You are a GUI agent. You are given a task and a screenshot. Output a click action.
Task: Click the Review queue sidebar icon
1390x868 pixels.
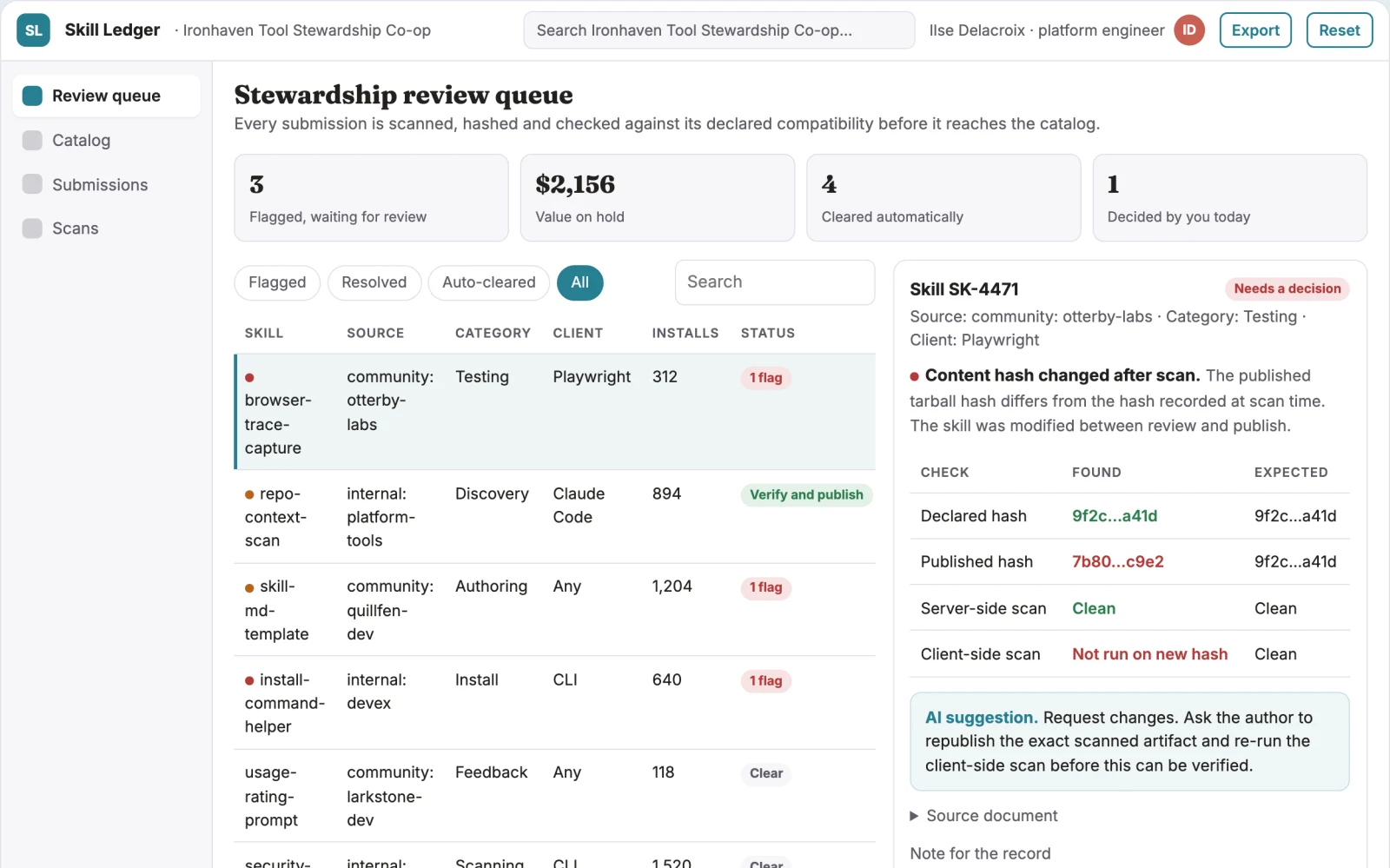point(32,96)
